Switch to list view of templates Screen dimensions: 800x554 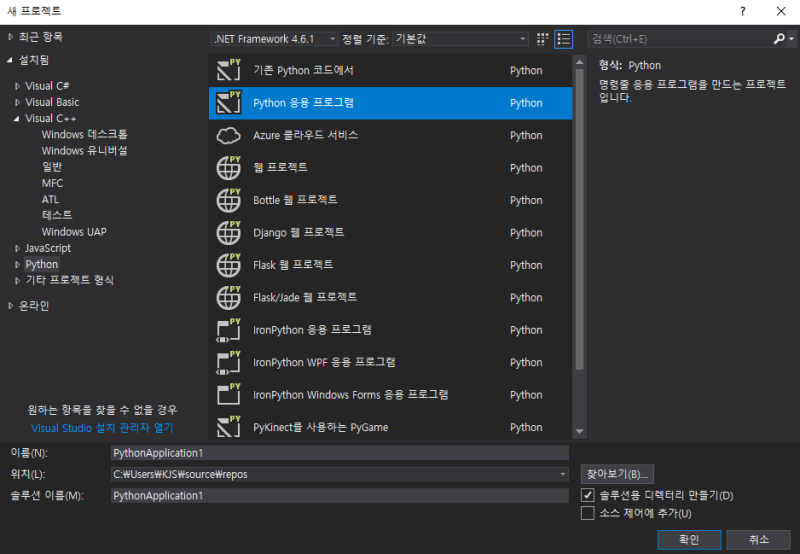(x=563, y=39)
